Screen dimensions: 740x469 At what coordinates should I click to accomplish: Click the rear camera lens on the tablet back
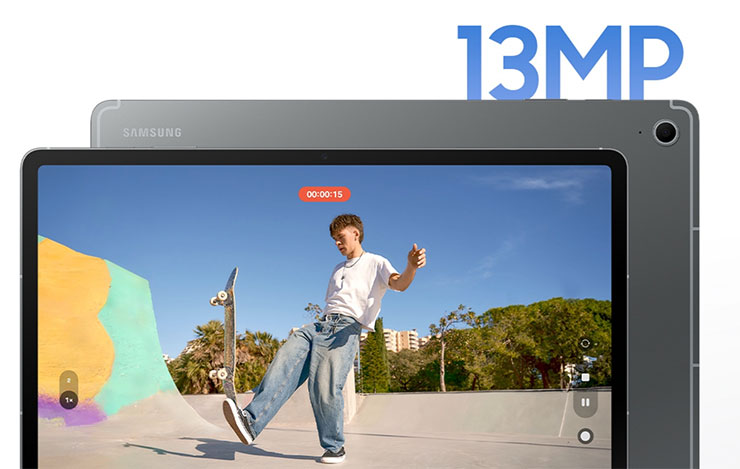click(x=665, y=131)
